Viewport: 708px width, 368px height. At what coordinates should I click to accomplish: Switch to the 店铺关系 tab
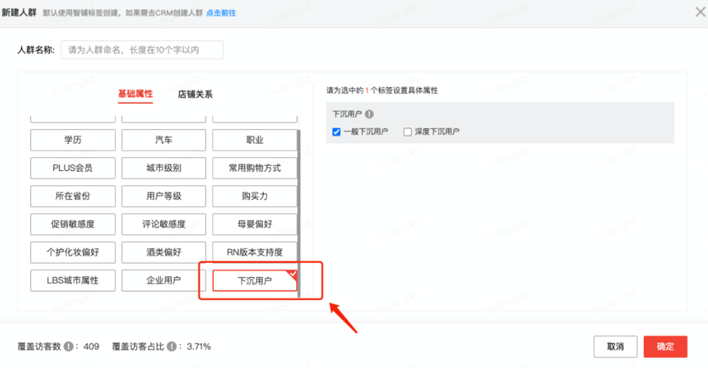tap(195, 94)
